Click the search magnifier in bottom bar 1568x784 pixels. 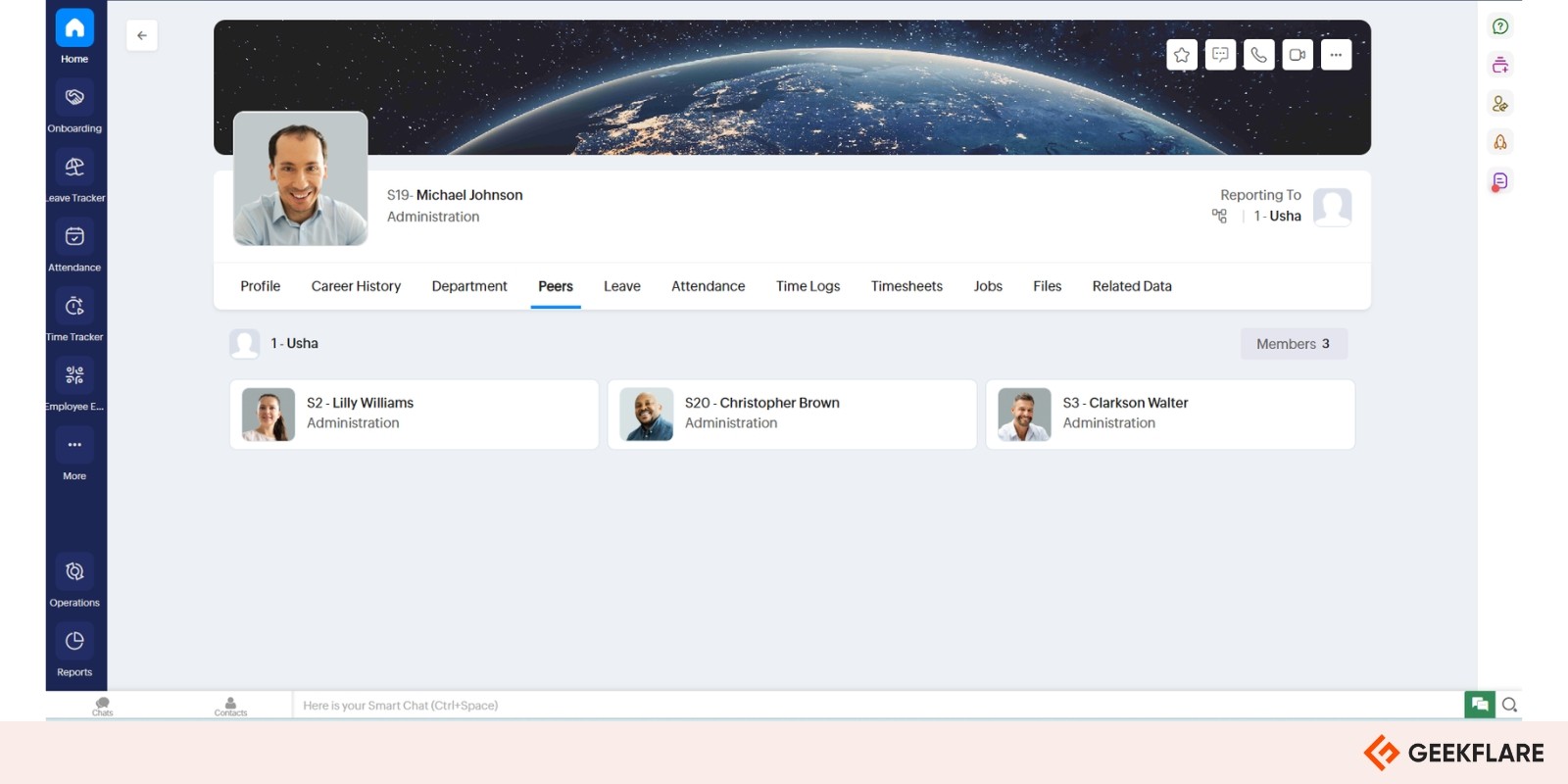pyautogui.click(x=1509, y=705)
